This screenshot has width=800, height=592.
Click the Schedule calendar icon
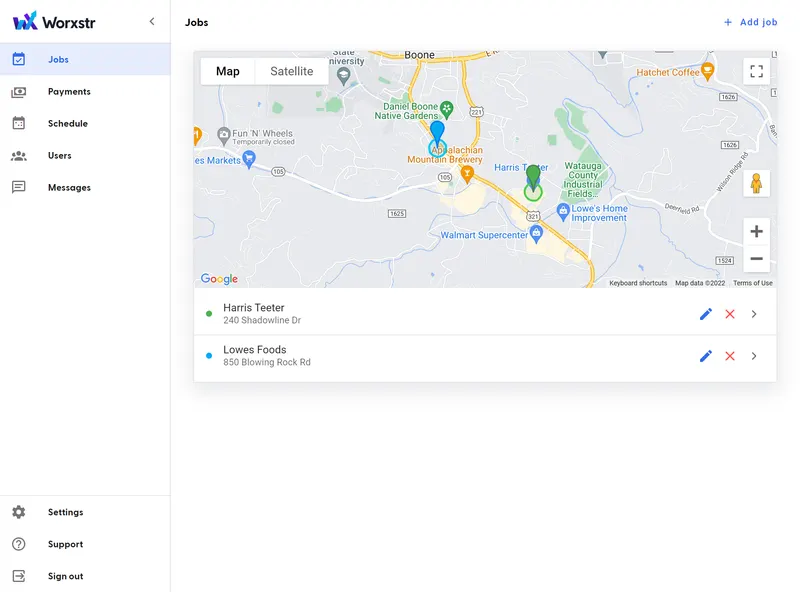pos(19,124)
